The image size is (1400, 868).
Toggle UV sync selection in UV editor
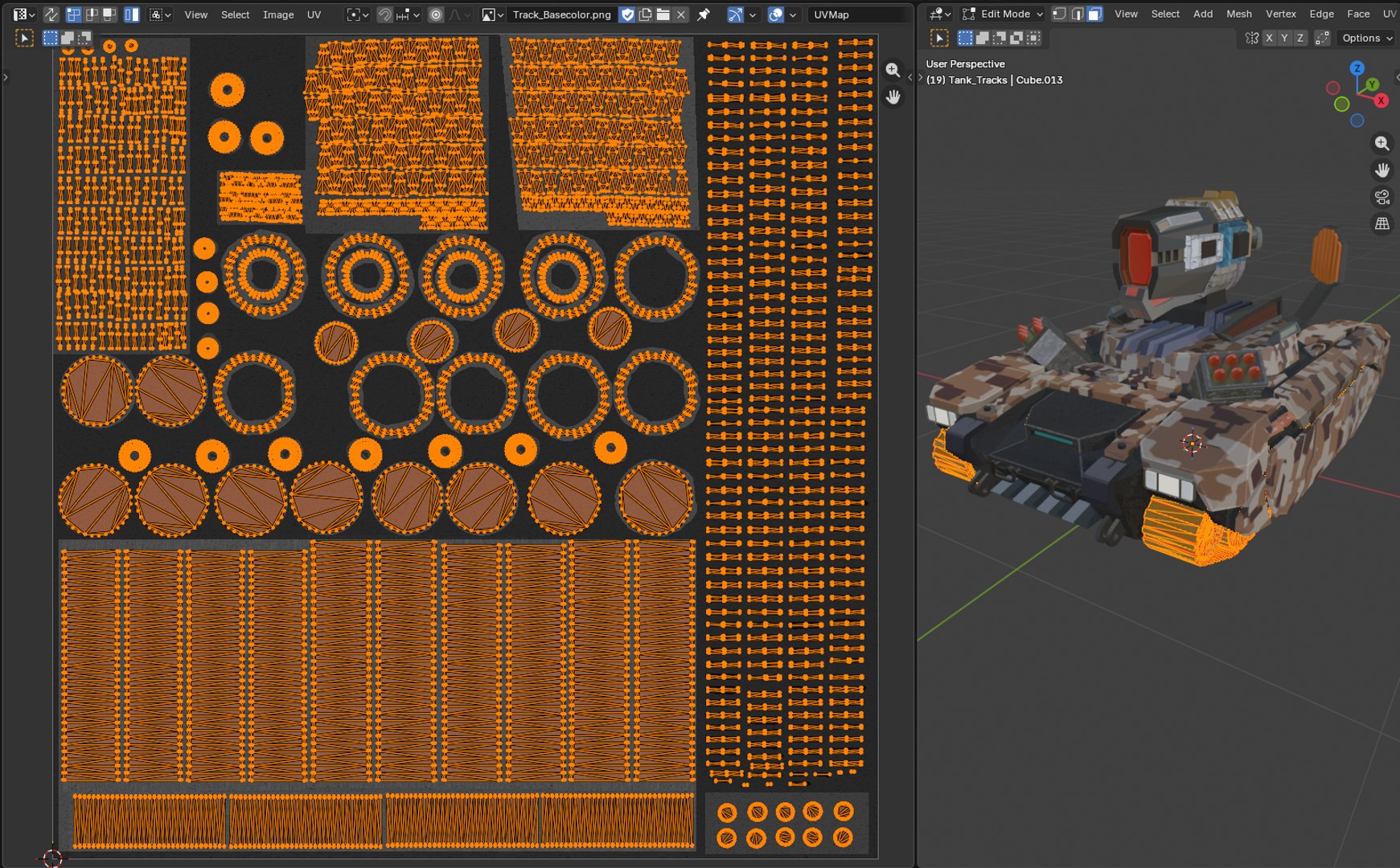[51, 14]
